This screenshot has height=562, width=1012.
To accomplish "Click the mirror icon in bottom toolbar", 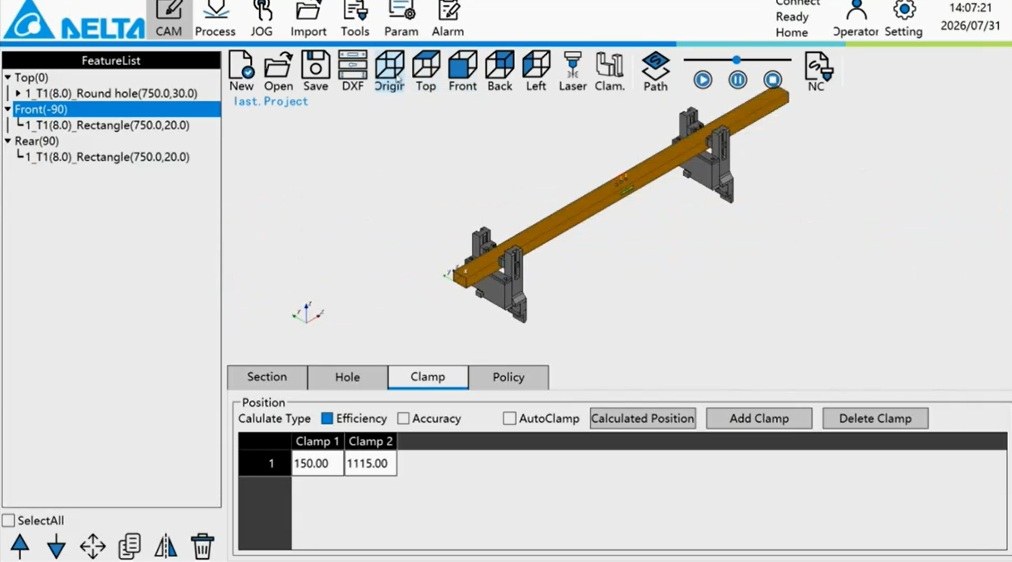I will [166, 546].
